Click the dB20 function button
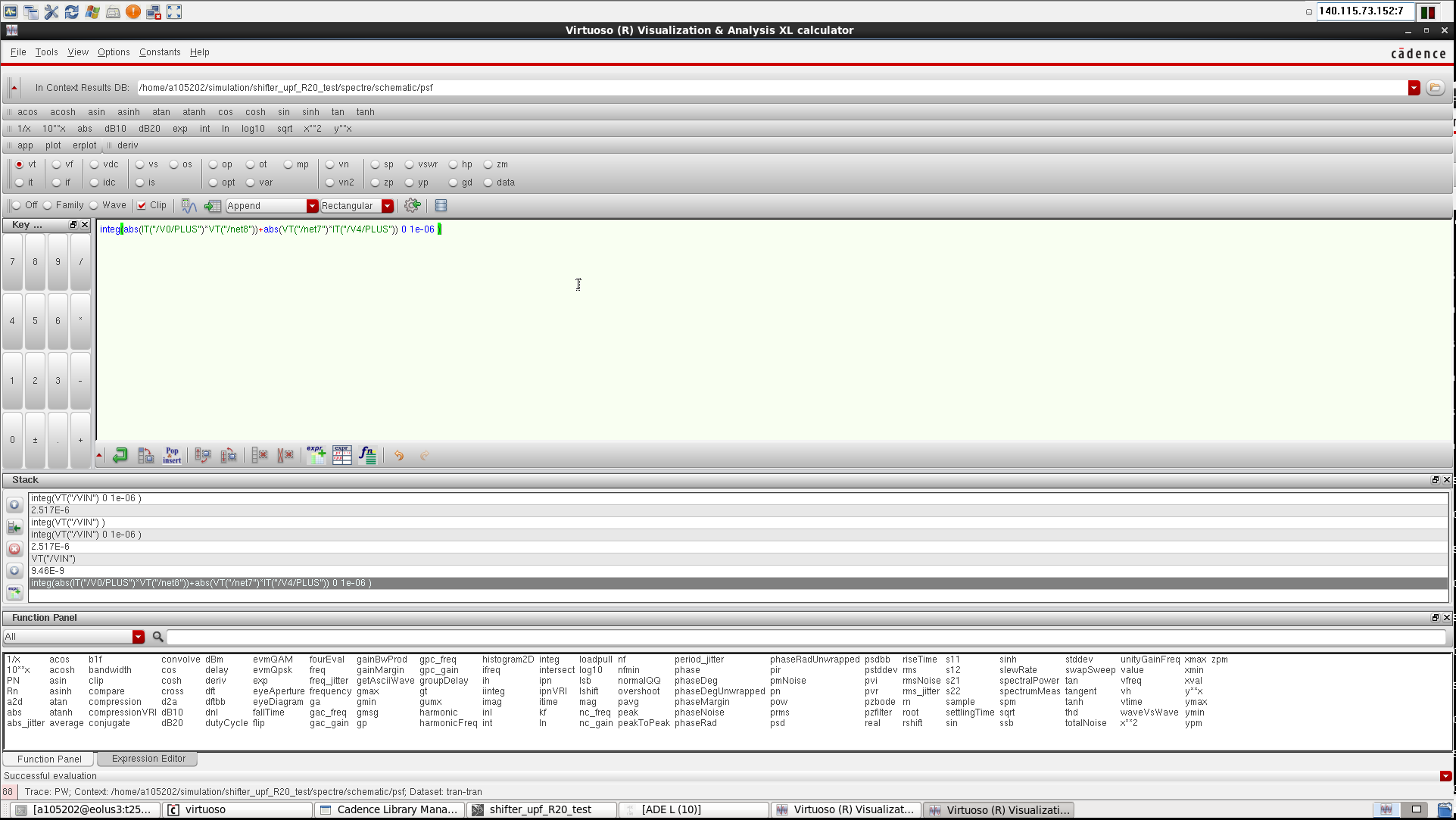The height and width of the screenshot is (820, 1456). click(149, 129)
